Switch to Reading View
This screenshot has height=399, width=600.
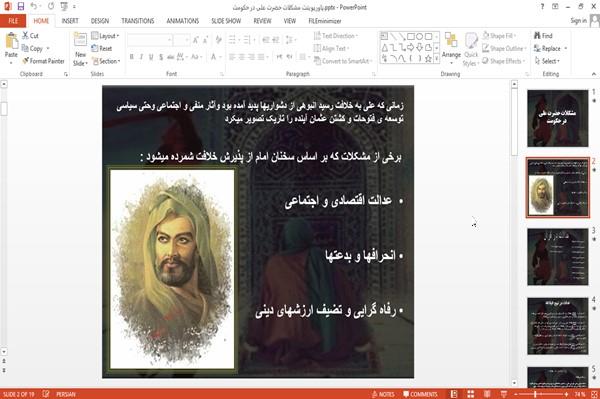coord(487,394)
